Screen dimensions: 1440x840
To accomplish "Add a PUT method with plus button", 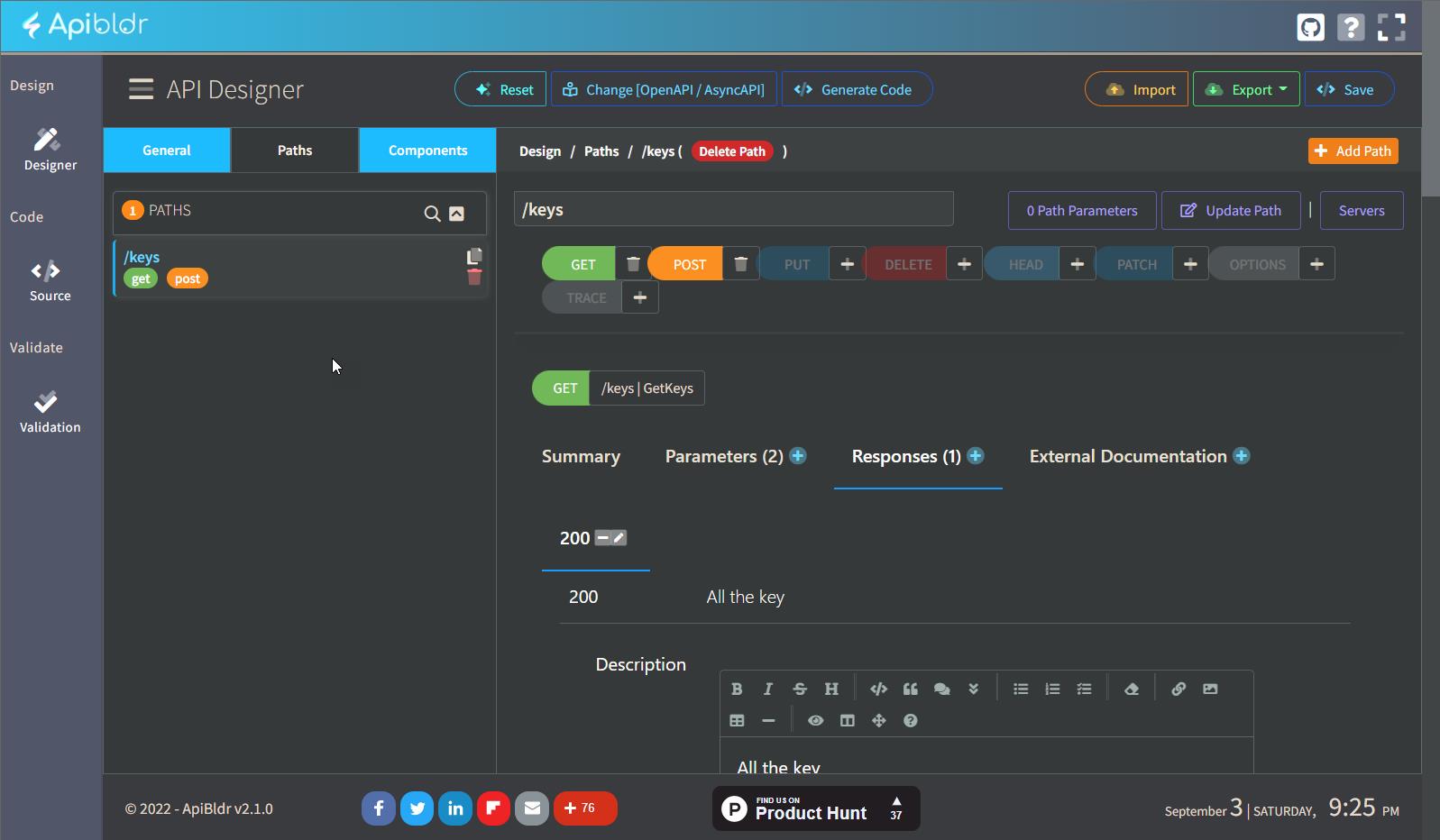I will pyautogui.click(x=847, y=264).
